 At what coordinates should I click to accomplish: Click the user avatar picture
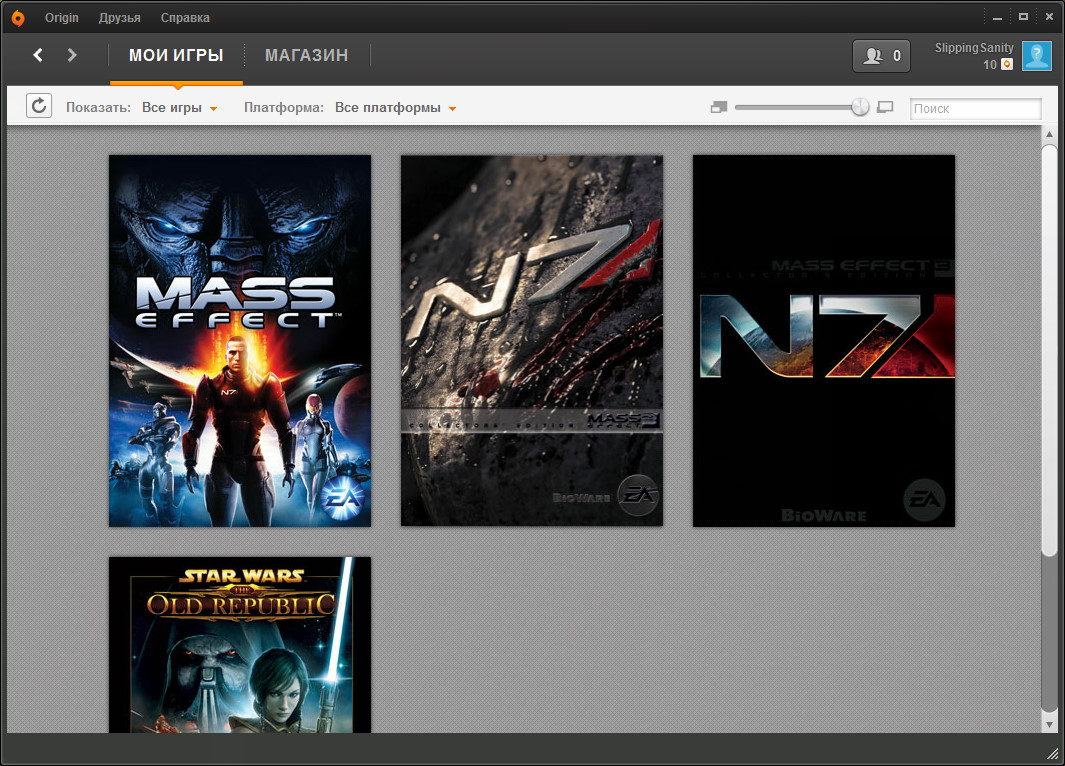click(1036, 56)
